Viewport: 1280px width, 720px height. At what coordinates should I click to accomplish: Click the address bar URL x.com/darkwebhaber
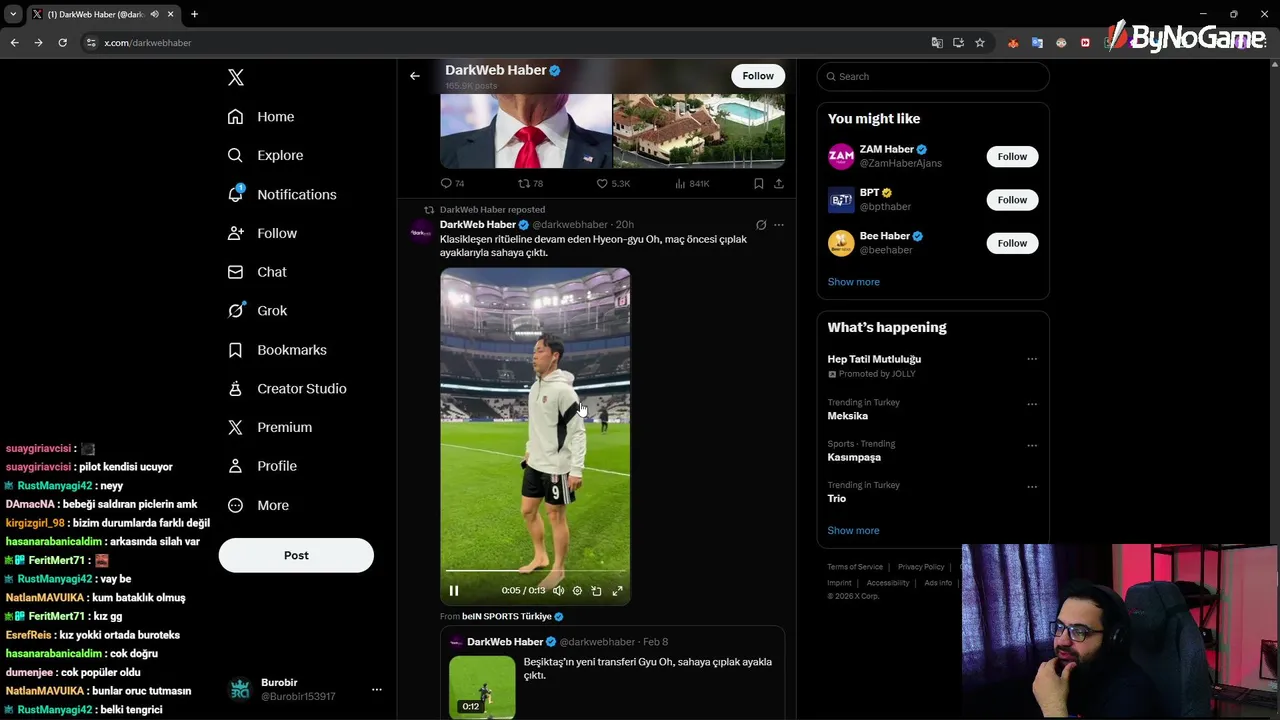coord(148,43)
